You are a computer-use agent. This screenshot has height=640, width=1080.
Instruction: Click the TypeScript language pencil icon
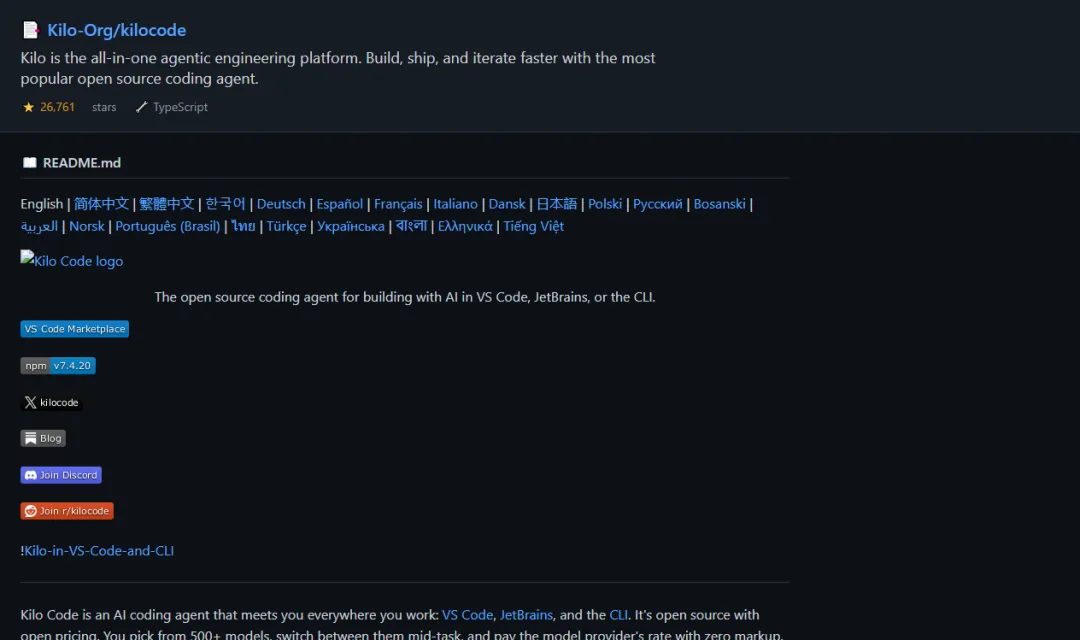tap(141, 107)
